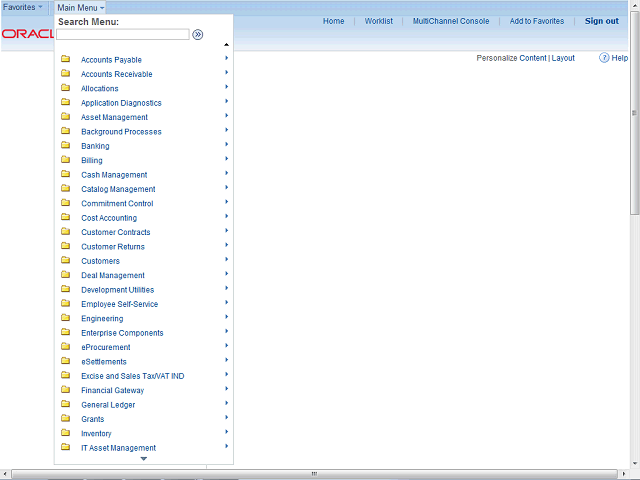Click the Accounts Receivable folder icon
640x480 pixels.
[x=65, y=73]
